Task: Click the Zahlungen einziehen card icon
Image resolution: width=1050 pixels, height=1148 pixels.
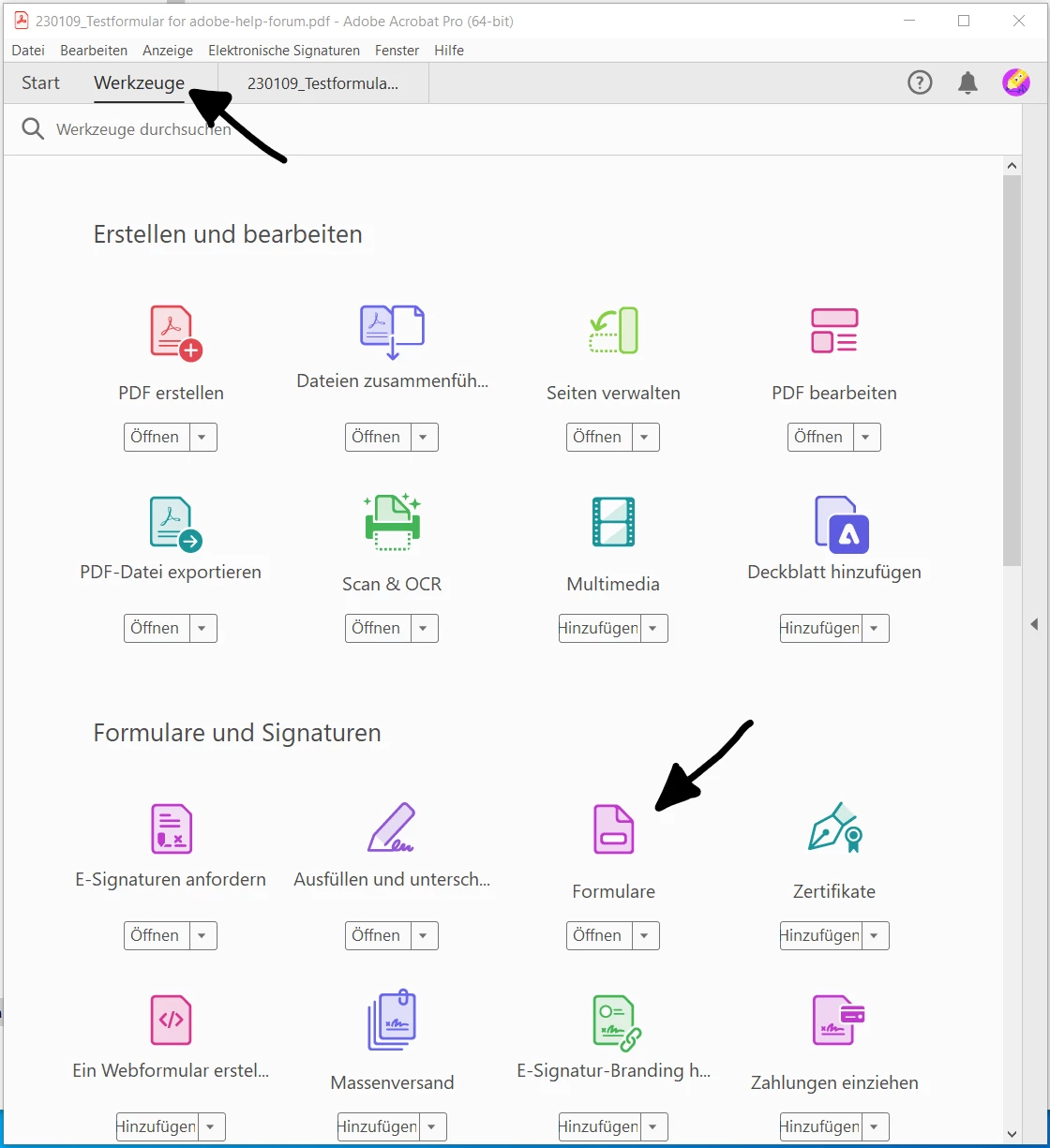Action: 838,1020
